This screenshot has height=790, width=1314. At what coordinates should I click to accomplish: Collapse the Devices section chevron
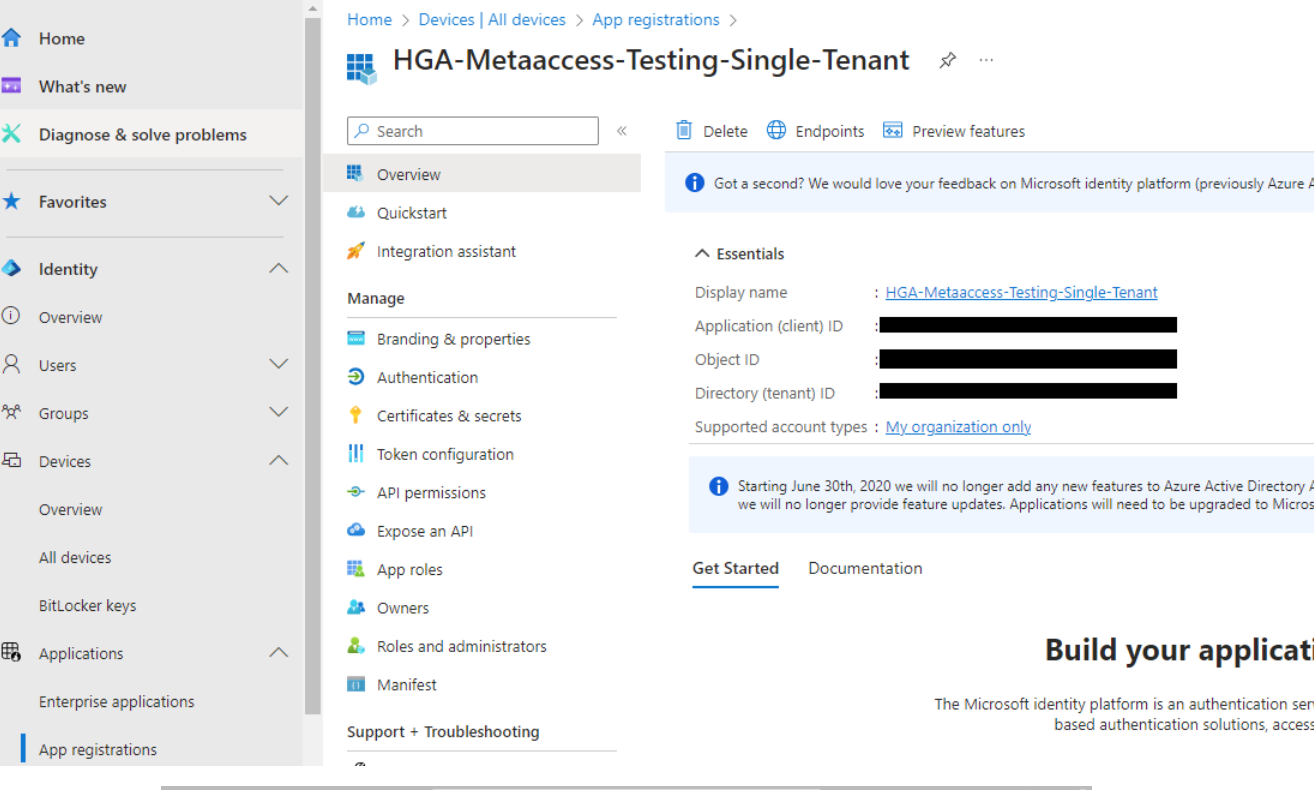coord(279,460)
